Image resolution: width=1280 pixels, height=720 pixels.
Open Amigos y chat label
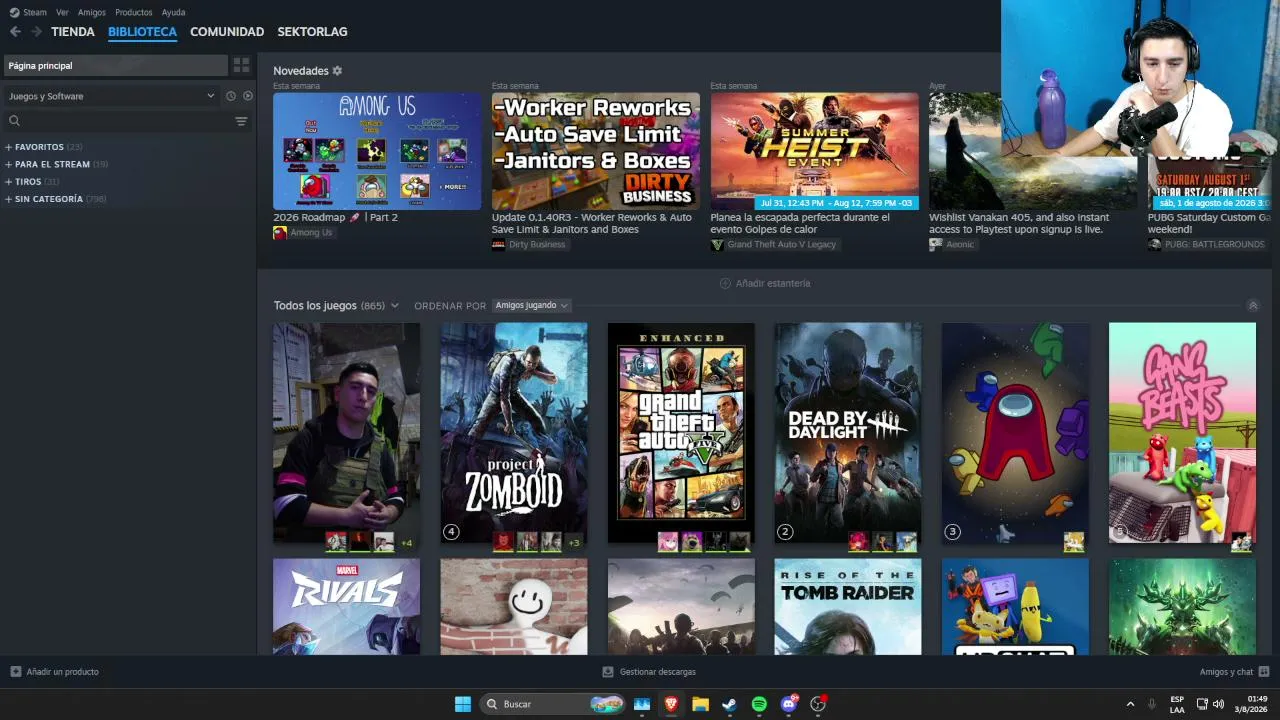1226,672
